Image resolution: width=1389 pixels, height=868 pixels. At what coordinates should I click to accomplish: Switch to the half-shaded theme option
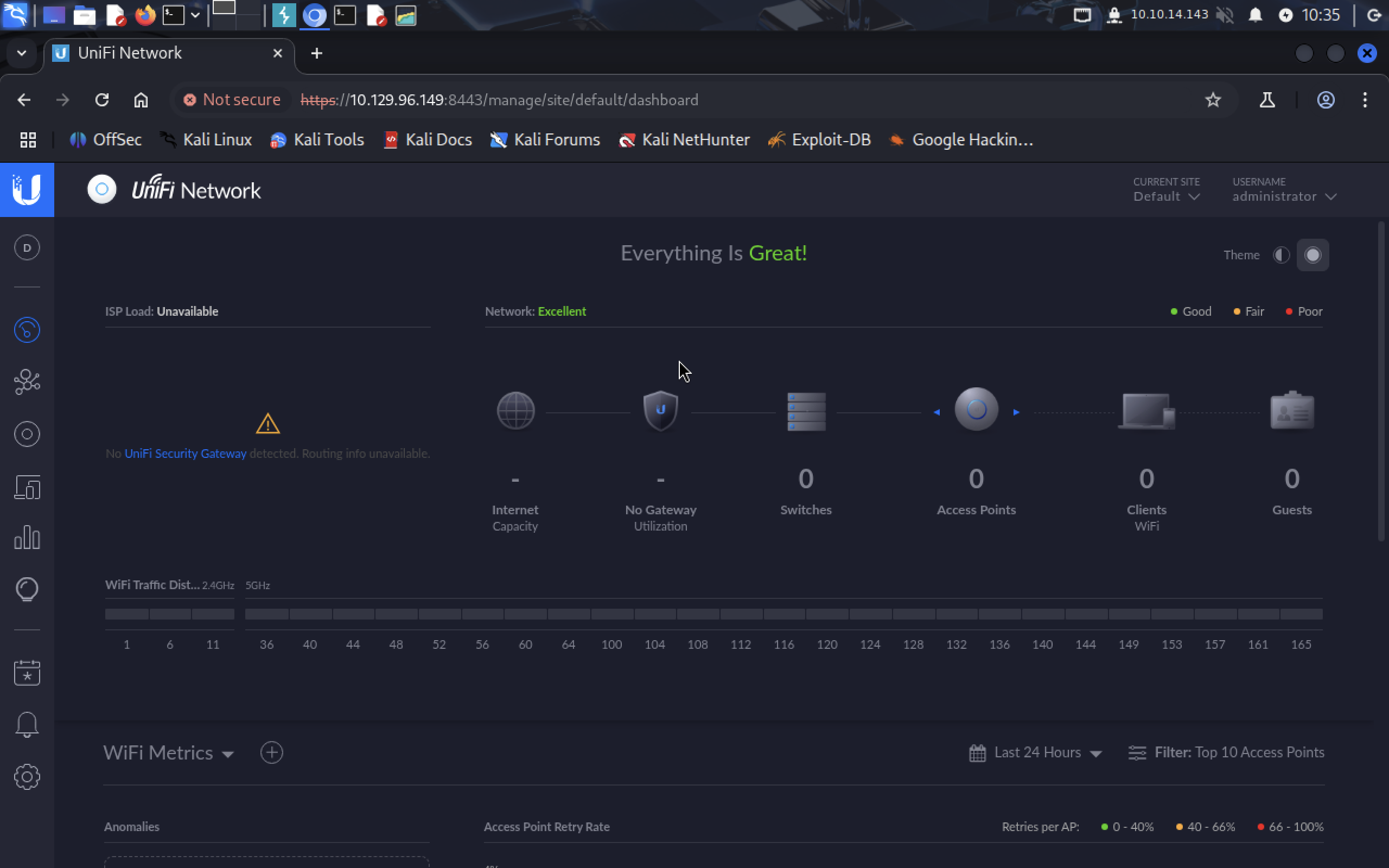(x=1281, y=255)
